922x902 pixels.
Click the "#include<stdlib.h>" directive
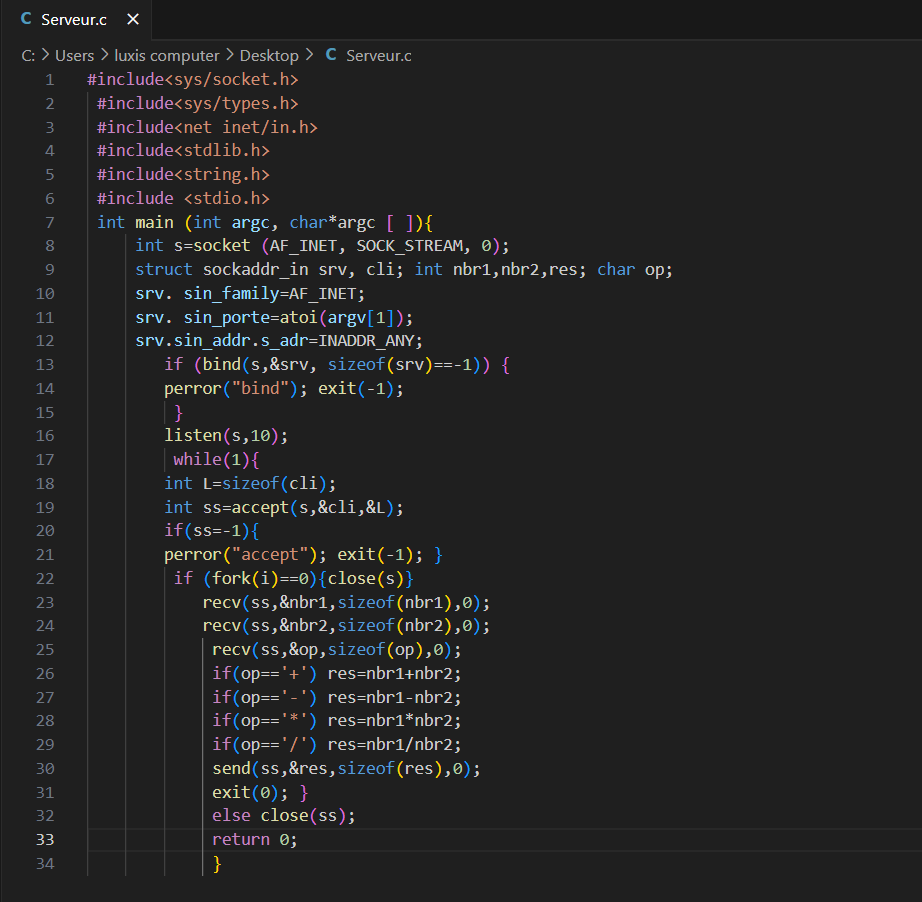[183, 151]
